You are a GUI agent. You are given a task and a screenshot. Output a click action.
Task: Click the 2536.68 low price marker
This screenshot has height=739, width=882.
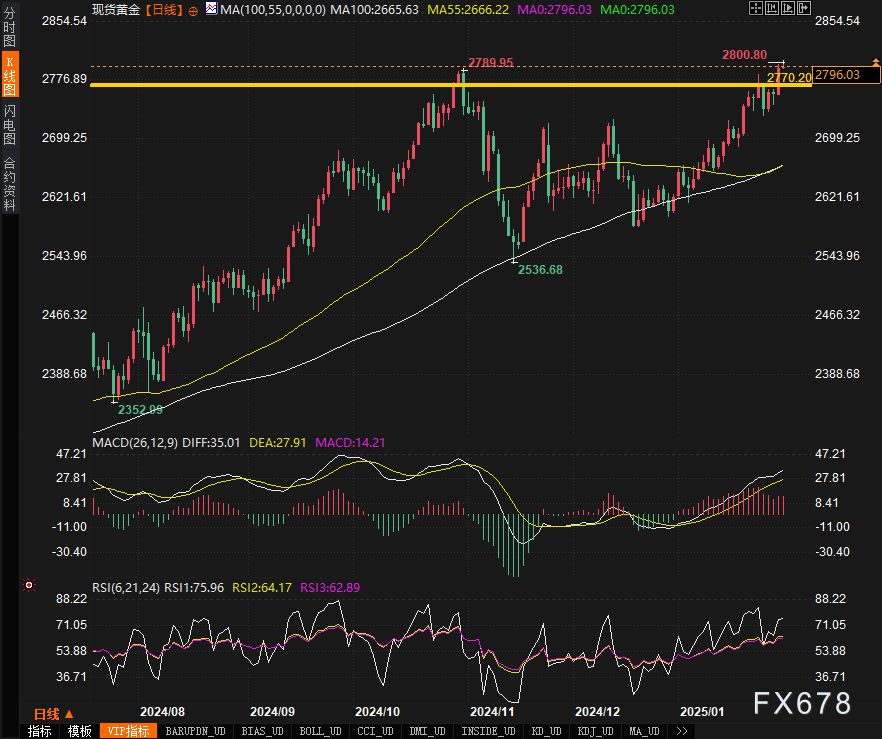[538, 270]
